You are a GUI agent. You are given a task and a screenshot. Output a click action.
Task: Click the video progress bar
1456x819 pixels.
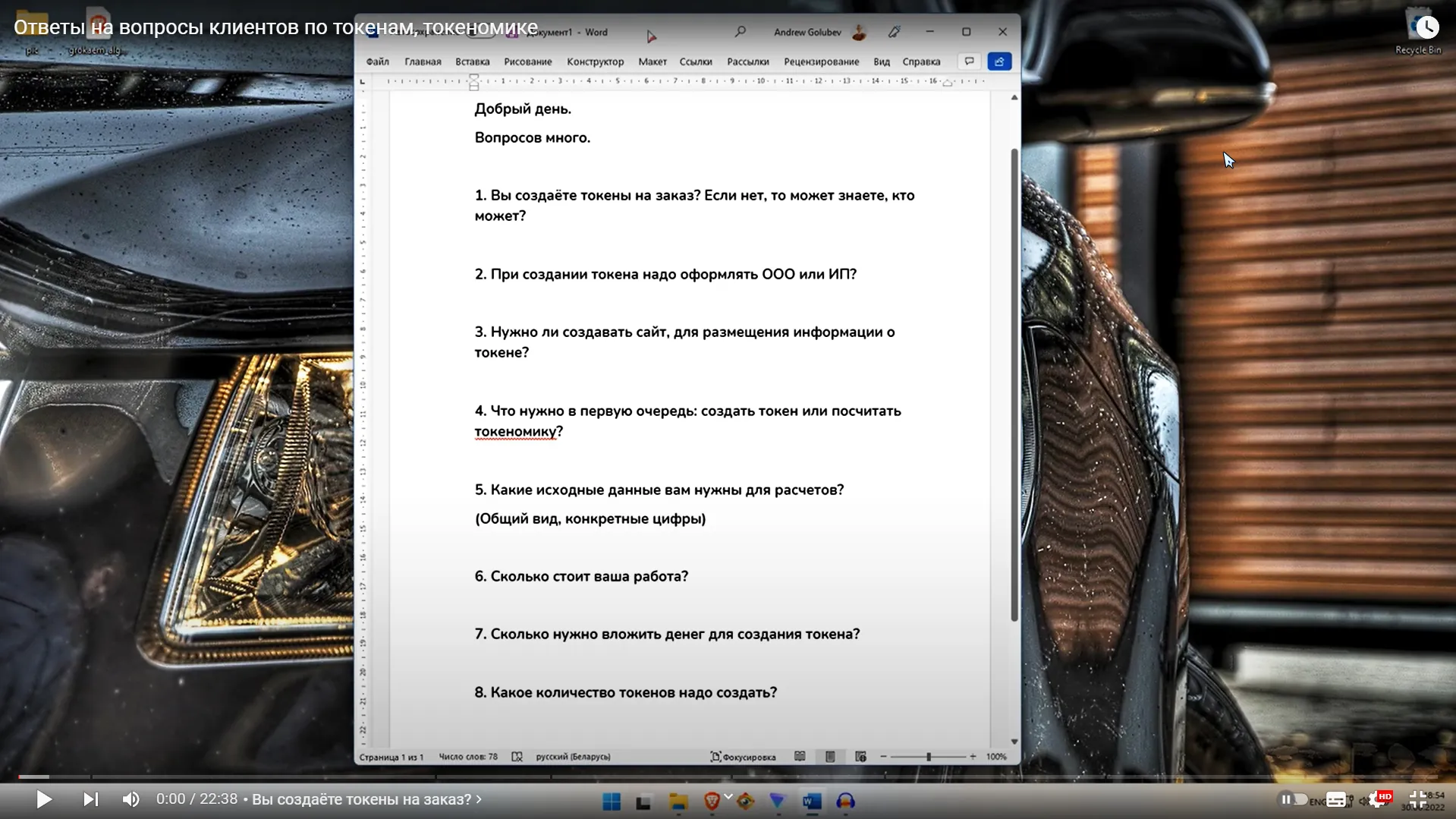tap(728, 776)
